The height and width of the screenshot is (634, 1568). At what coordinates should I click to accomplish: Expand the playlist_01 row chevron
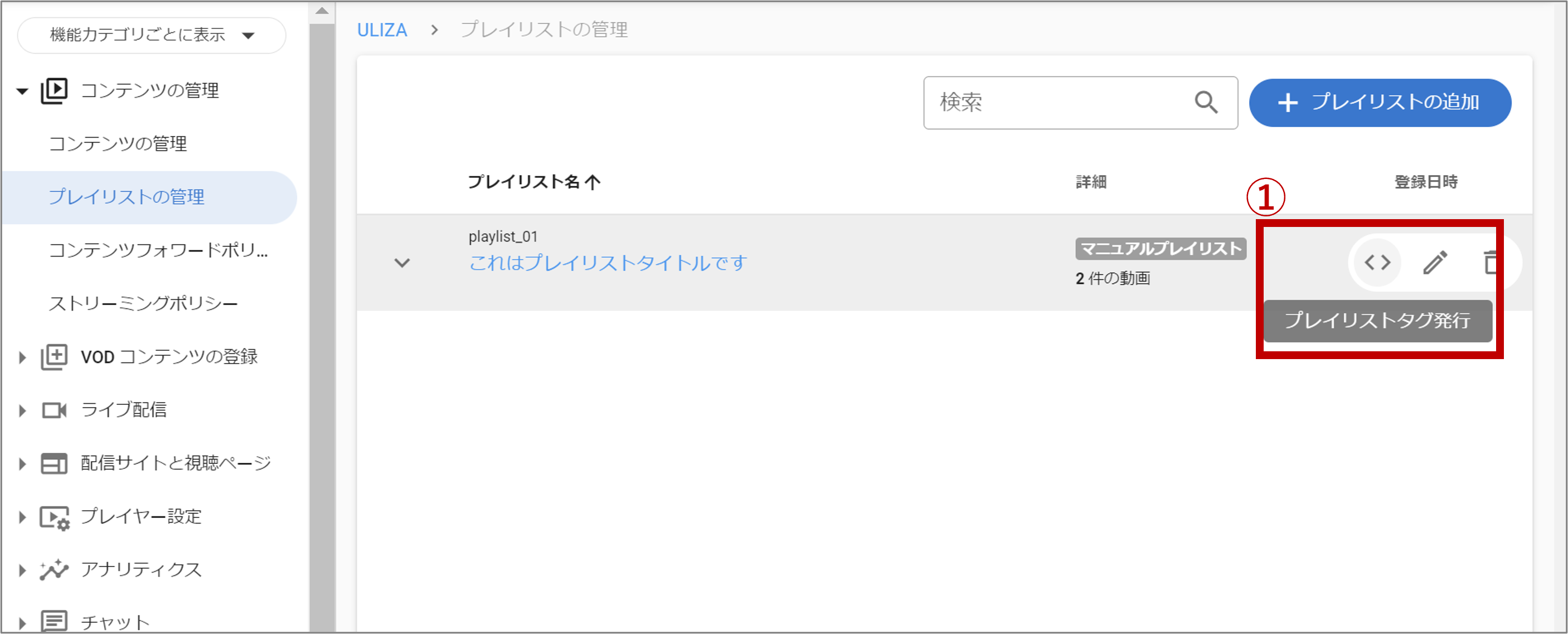coord(402,263)
